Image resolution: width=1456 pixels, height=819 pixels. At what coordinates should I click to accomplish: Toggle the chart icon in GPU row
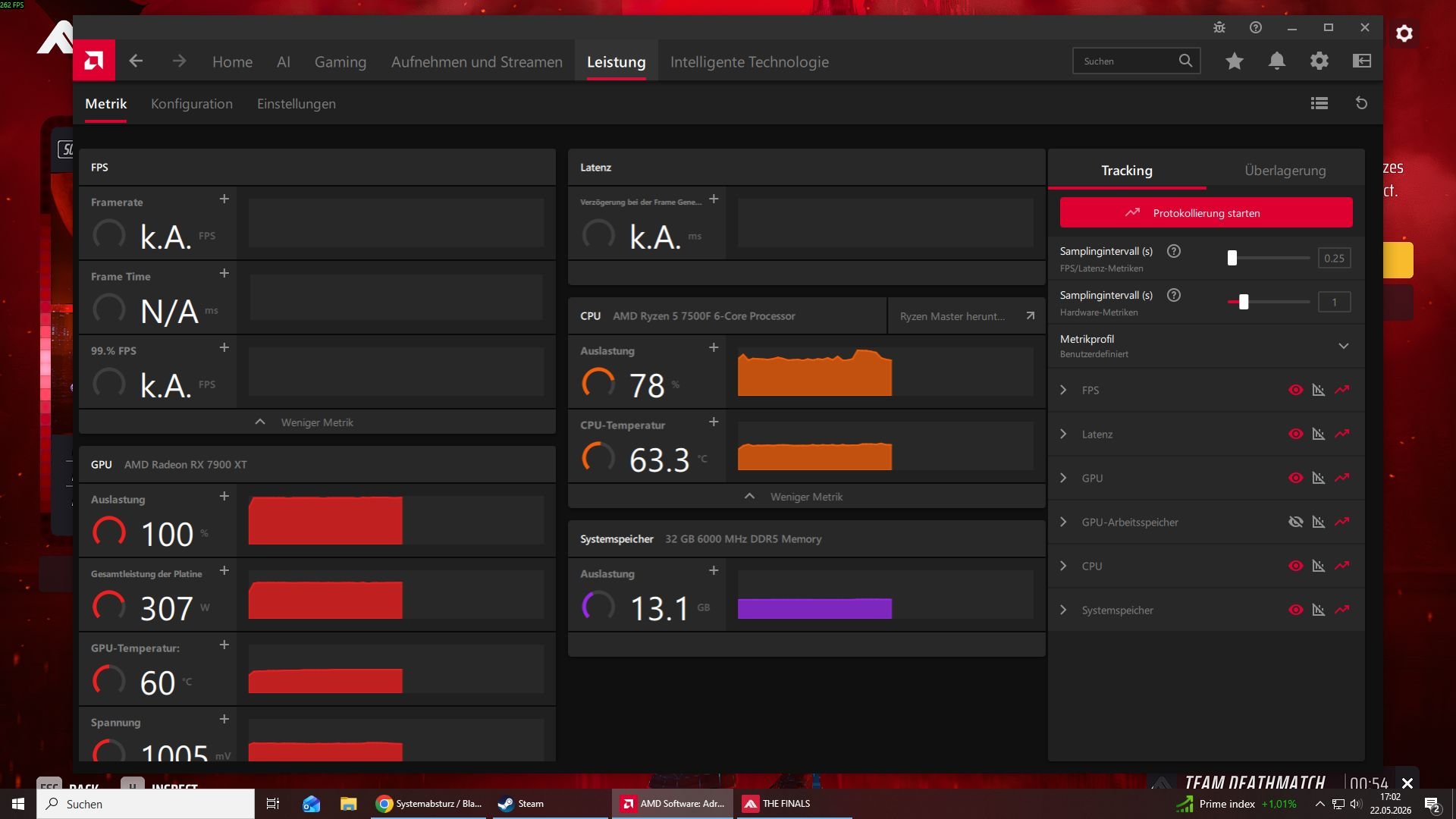point(1319,478)
